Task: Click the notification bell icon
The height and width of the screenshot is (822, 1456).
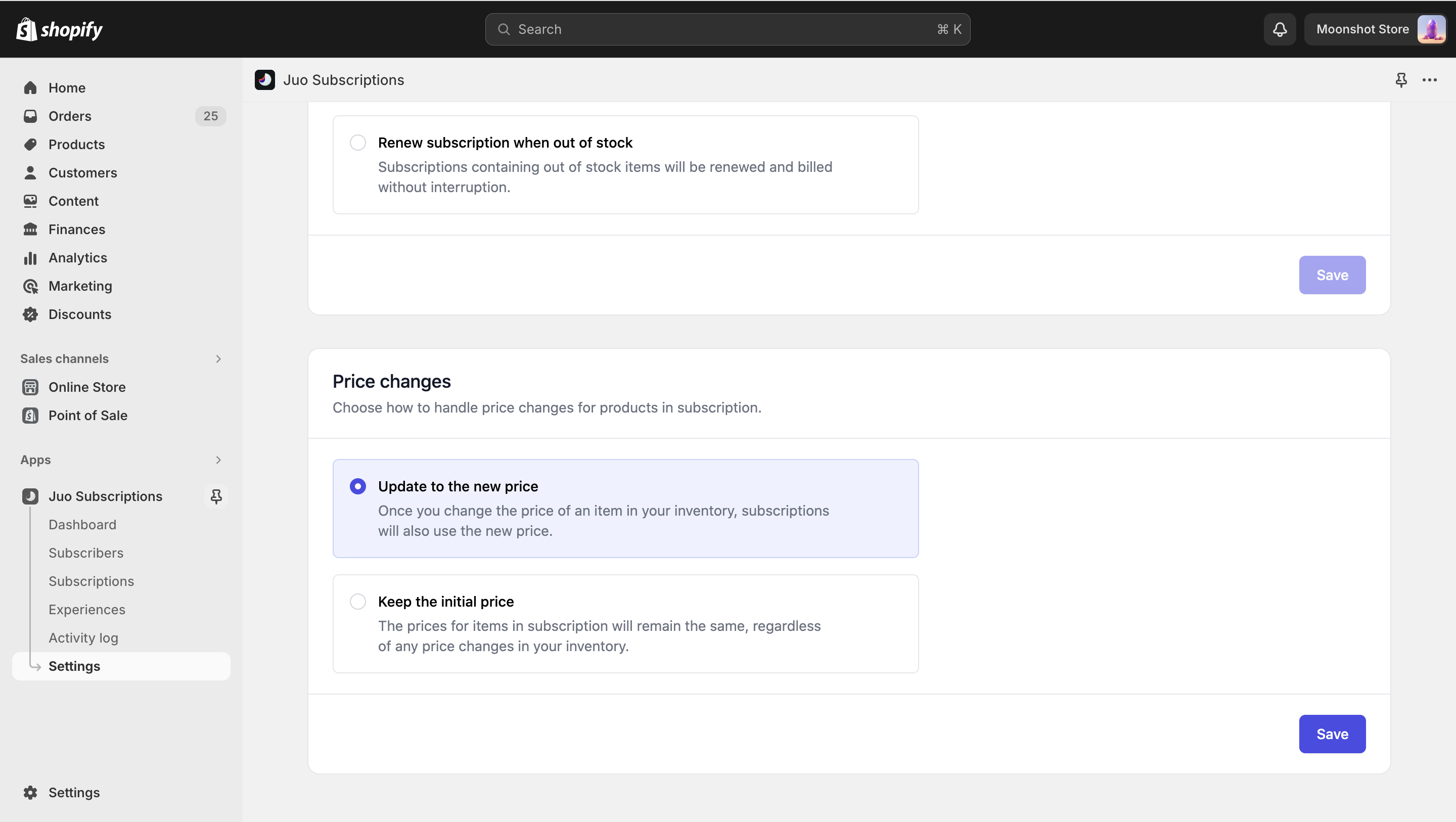Action: tap(1280, 29)
